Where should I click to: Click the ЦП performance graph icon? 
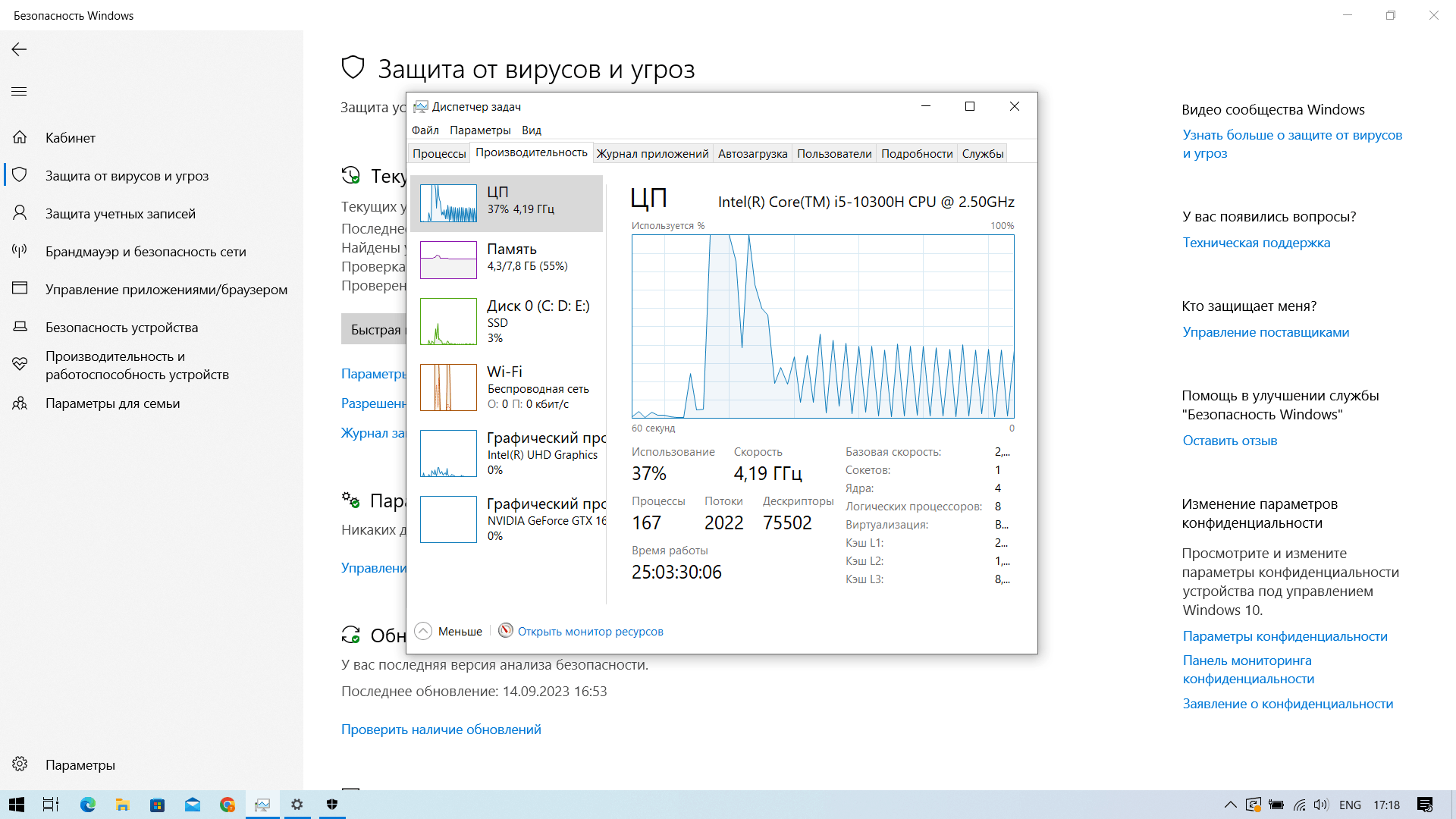tap(448, 199)
